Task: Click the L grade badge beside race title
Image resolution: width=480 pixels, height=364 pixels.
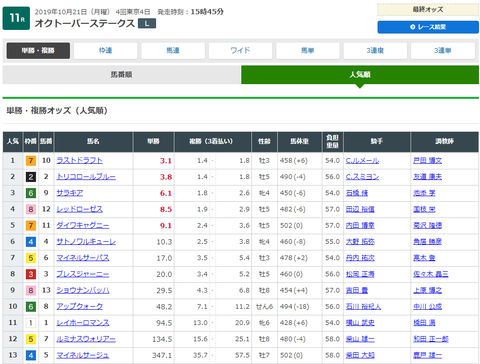Action: [x=147, y=24]
